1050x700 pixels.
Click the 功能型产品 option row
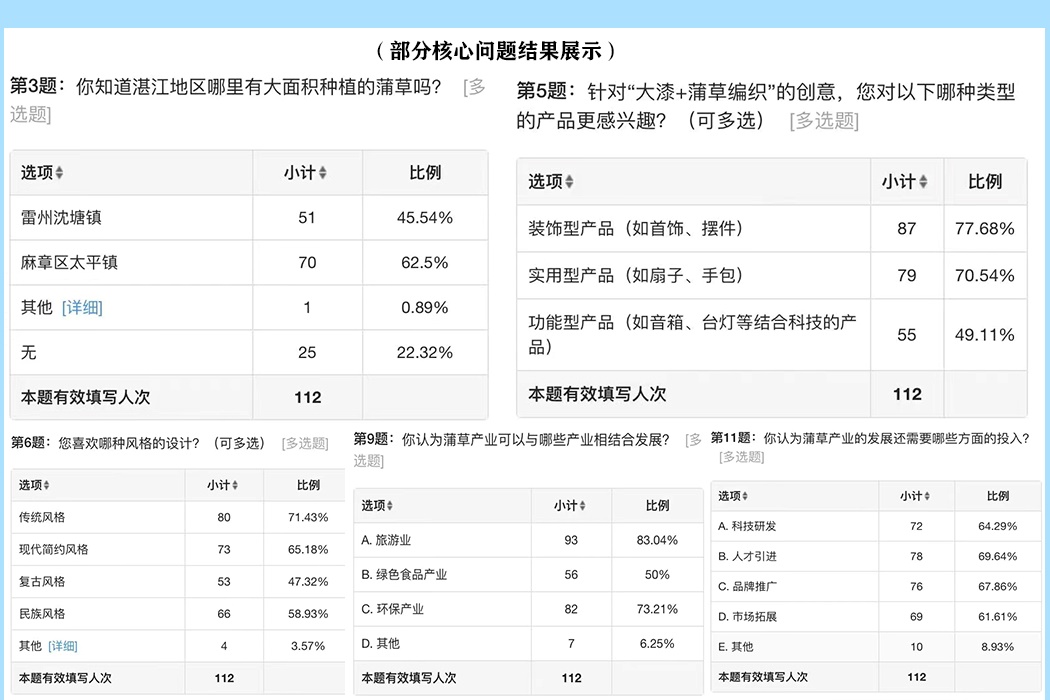[772, 335]
